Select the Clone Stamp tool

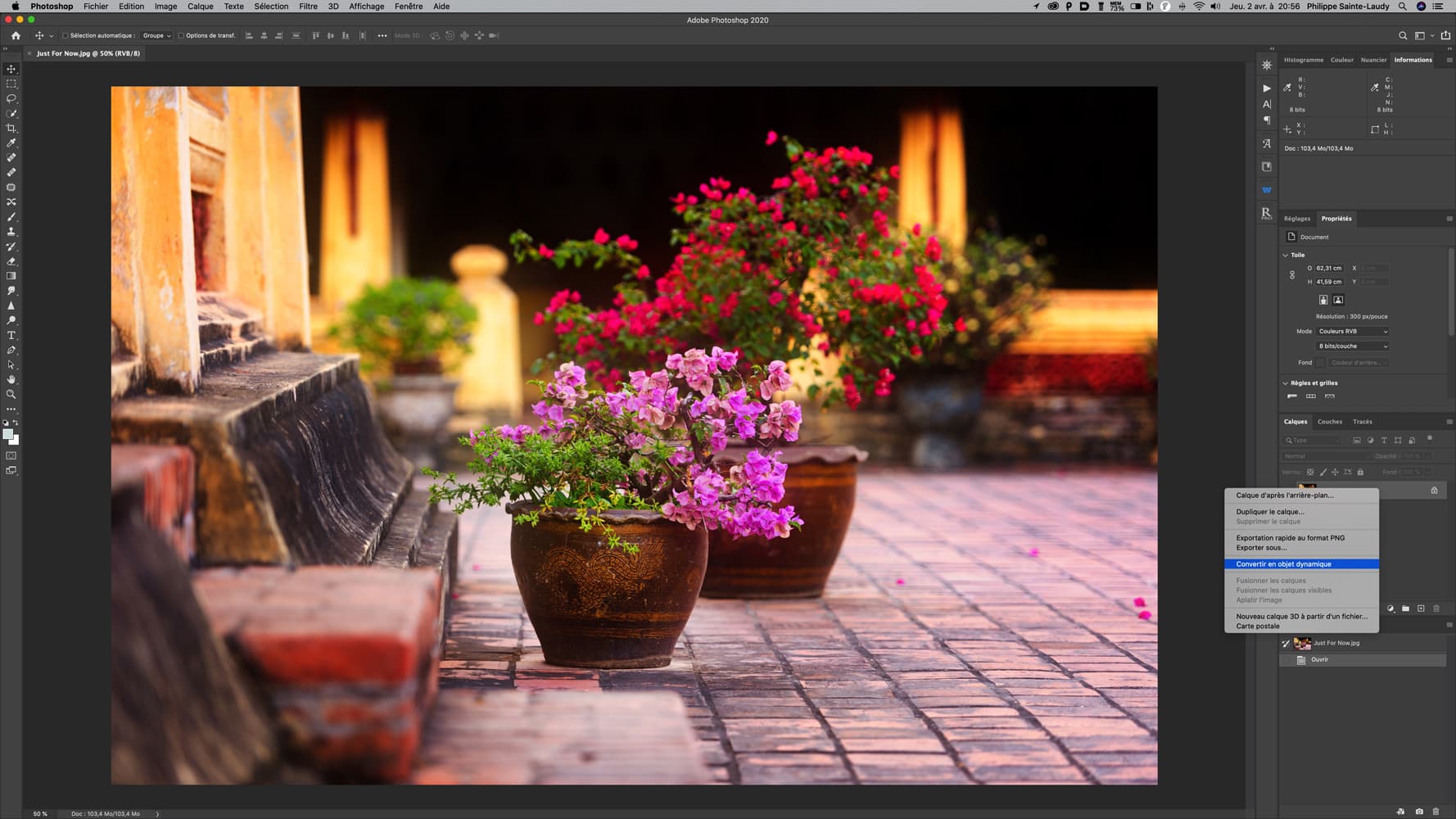coord(11,232)
